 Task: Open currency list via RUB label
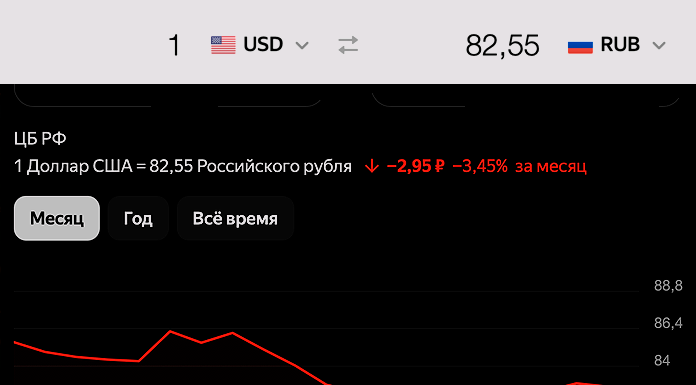(x=620, y=45)
